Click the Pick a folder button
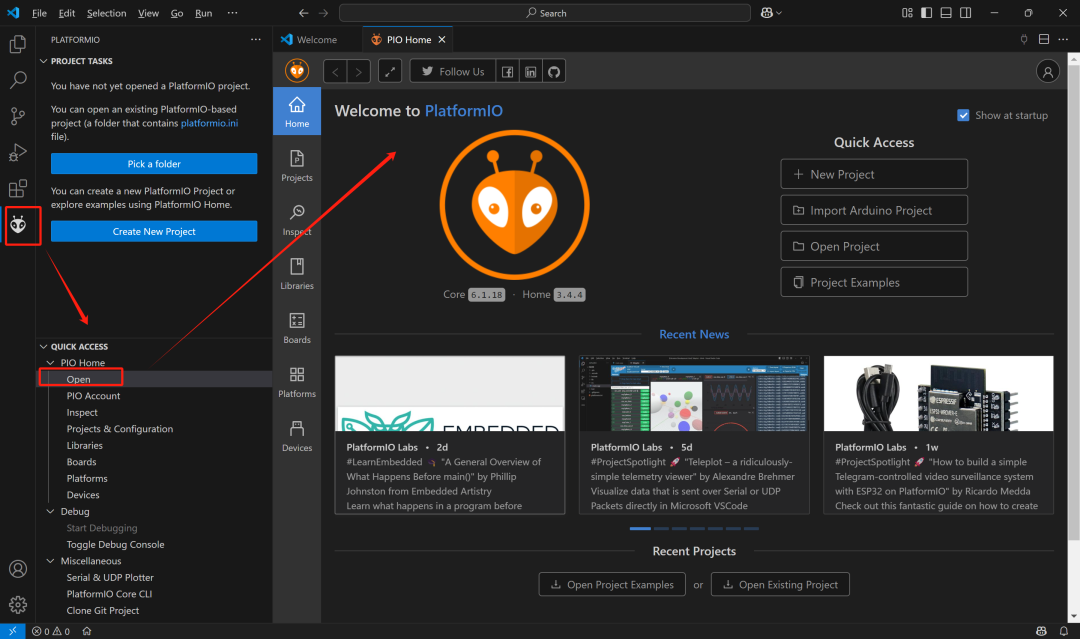This screenshot has width=1080, height=639. point(153,163)
